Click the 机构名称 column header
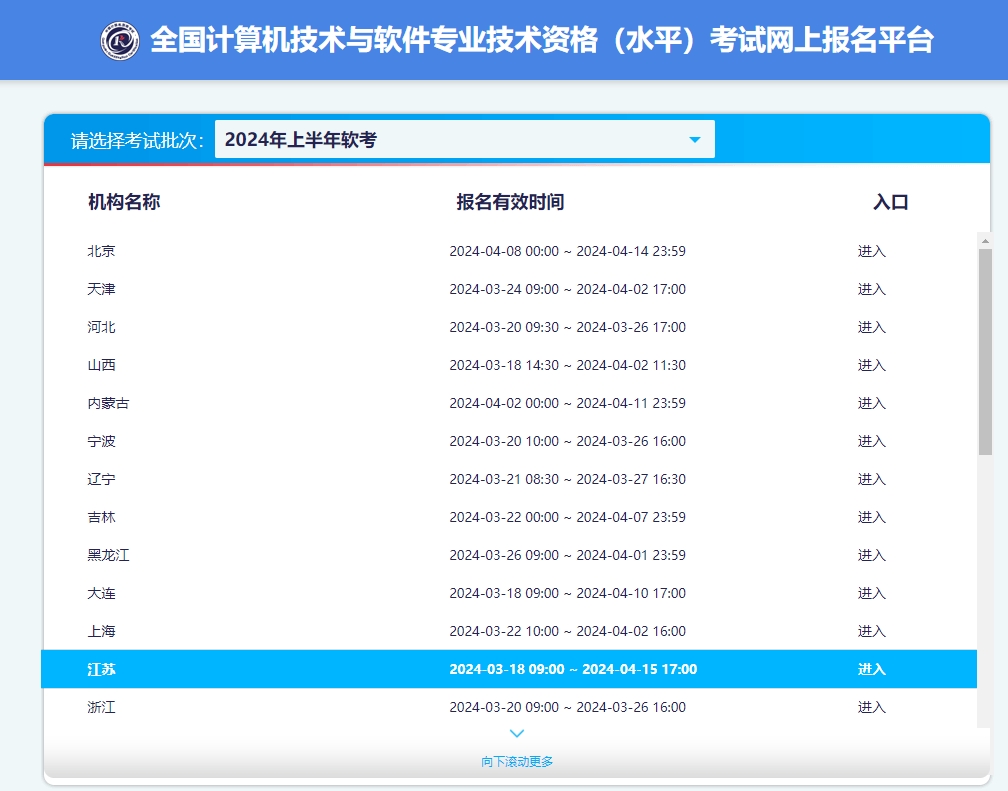 point(124,202)
